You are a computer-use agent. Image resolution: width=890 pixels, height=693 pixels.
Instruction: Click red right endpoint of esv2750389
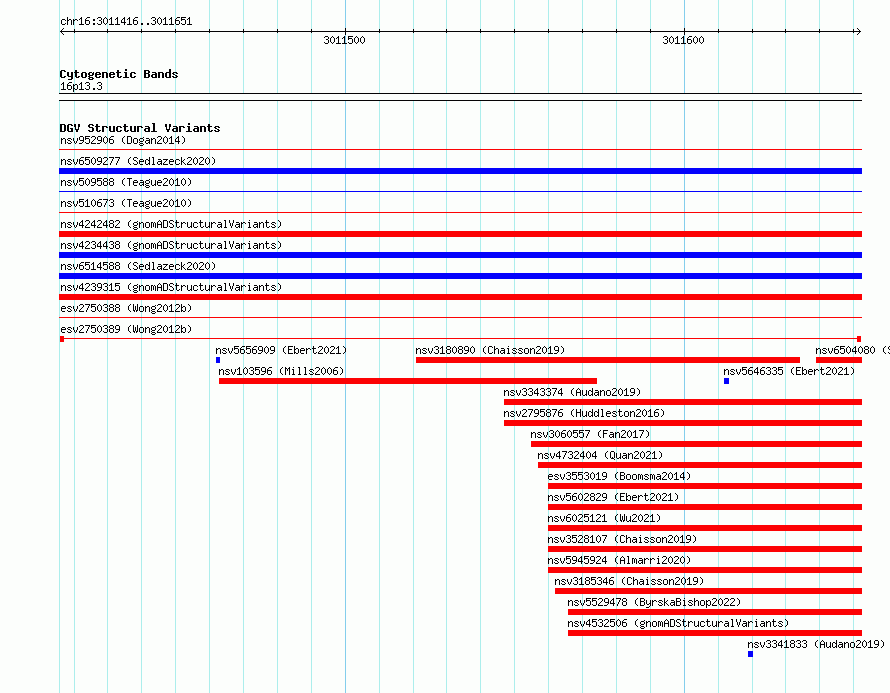[x=859, y=339]
